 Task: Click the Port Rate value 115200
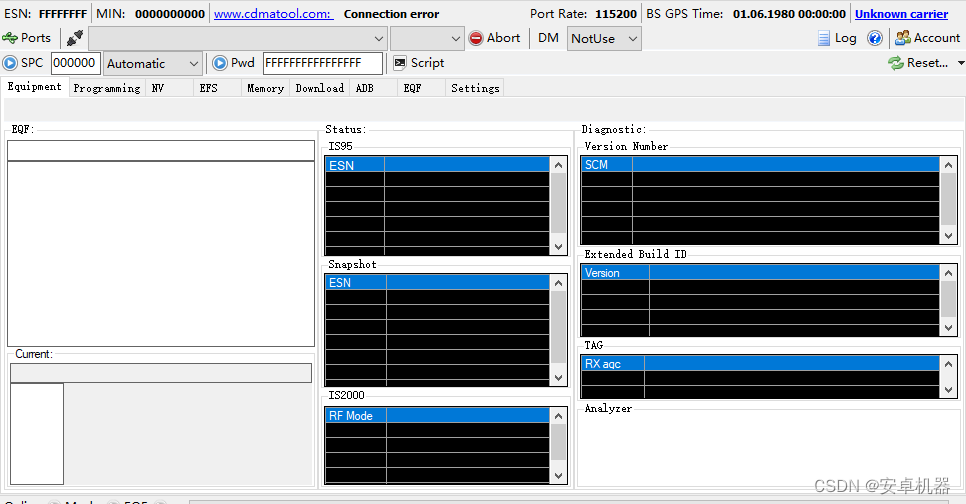click(x=615, y=14)
